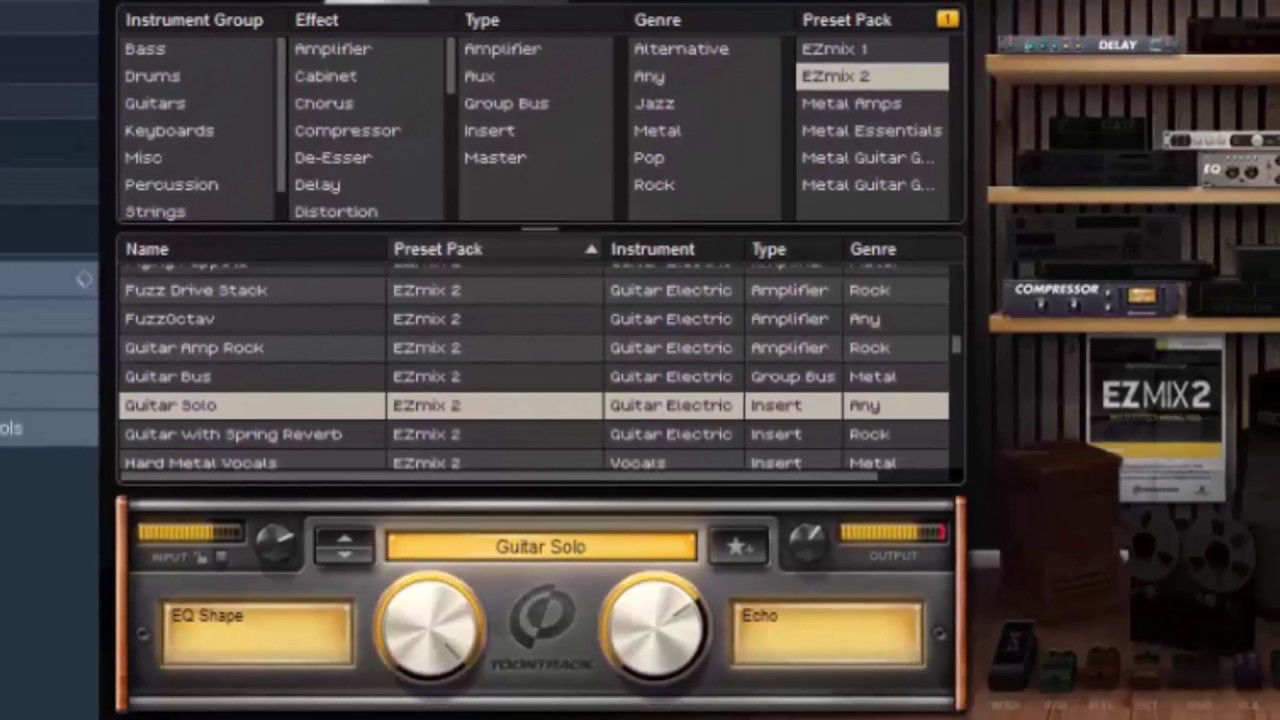This screenshot has width=1280, height=720.
Task: Select Misc in Instrument Group
Action: [143, 157]
